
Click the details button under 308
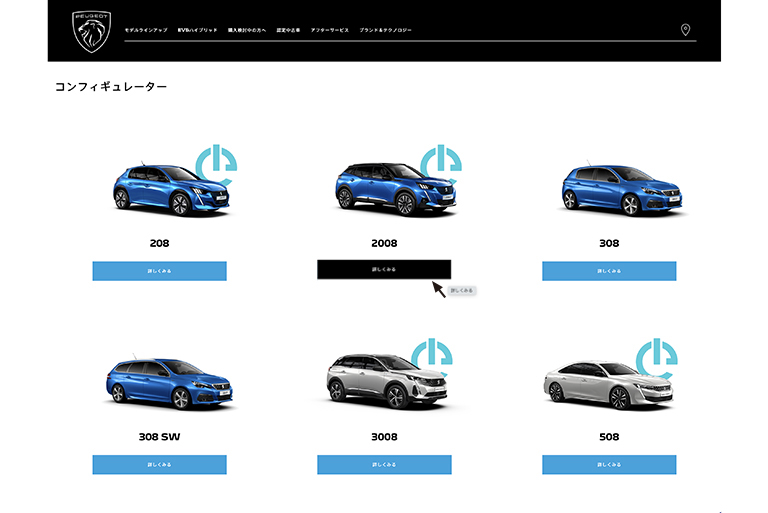pyautogui.click(x=609, y=271)
